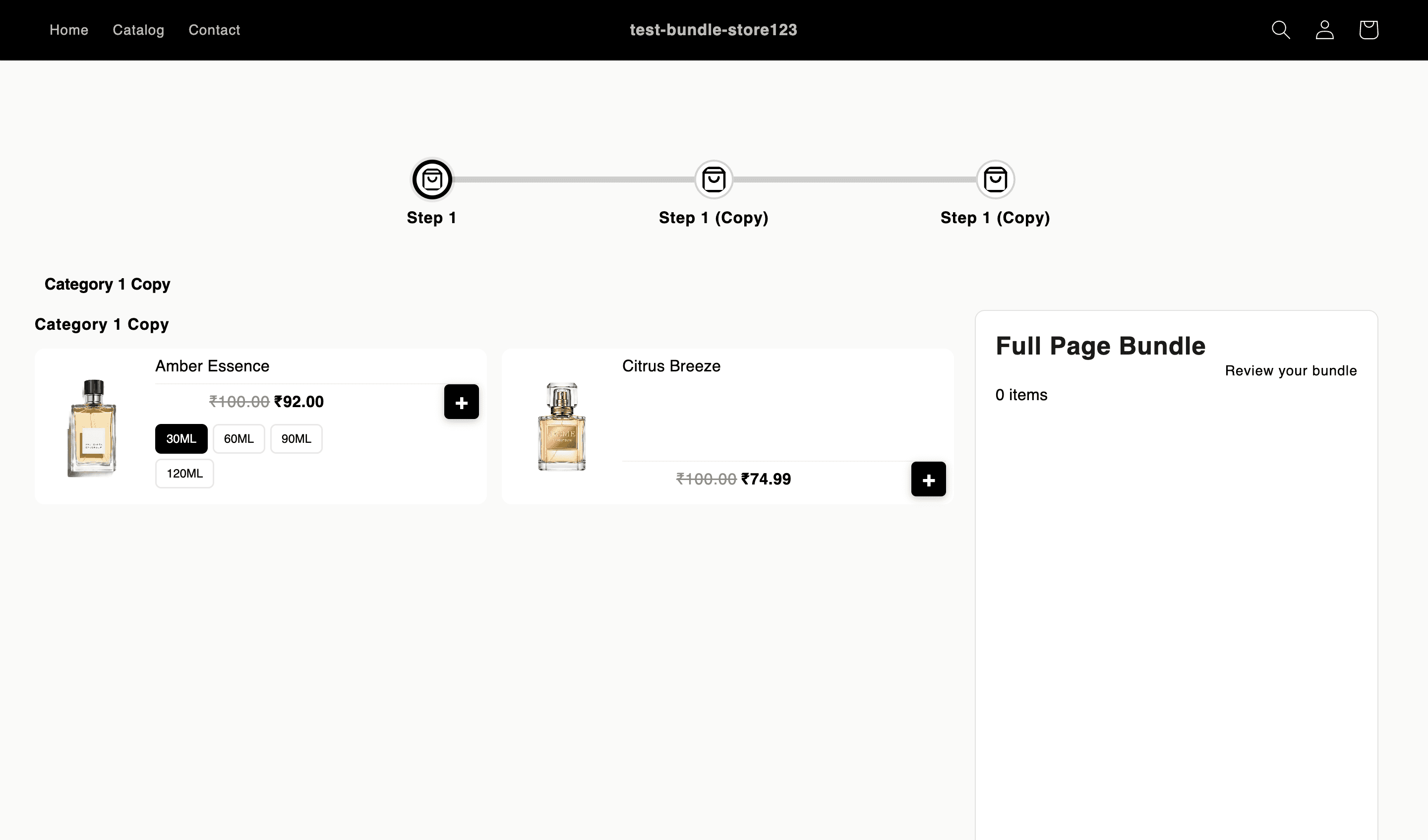Click the Review your bundle text
The image size is (1428, 840).
1291,371
